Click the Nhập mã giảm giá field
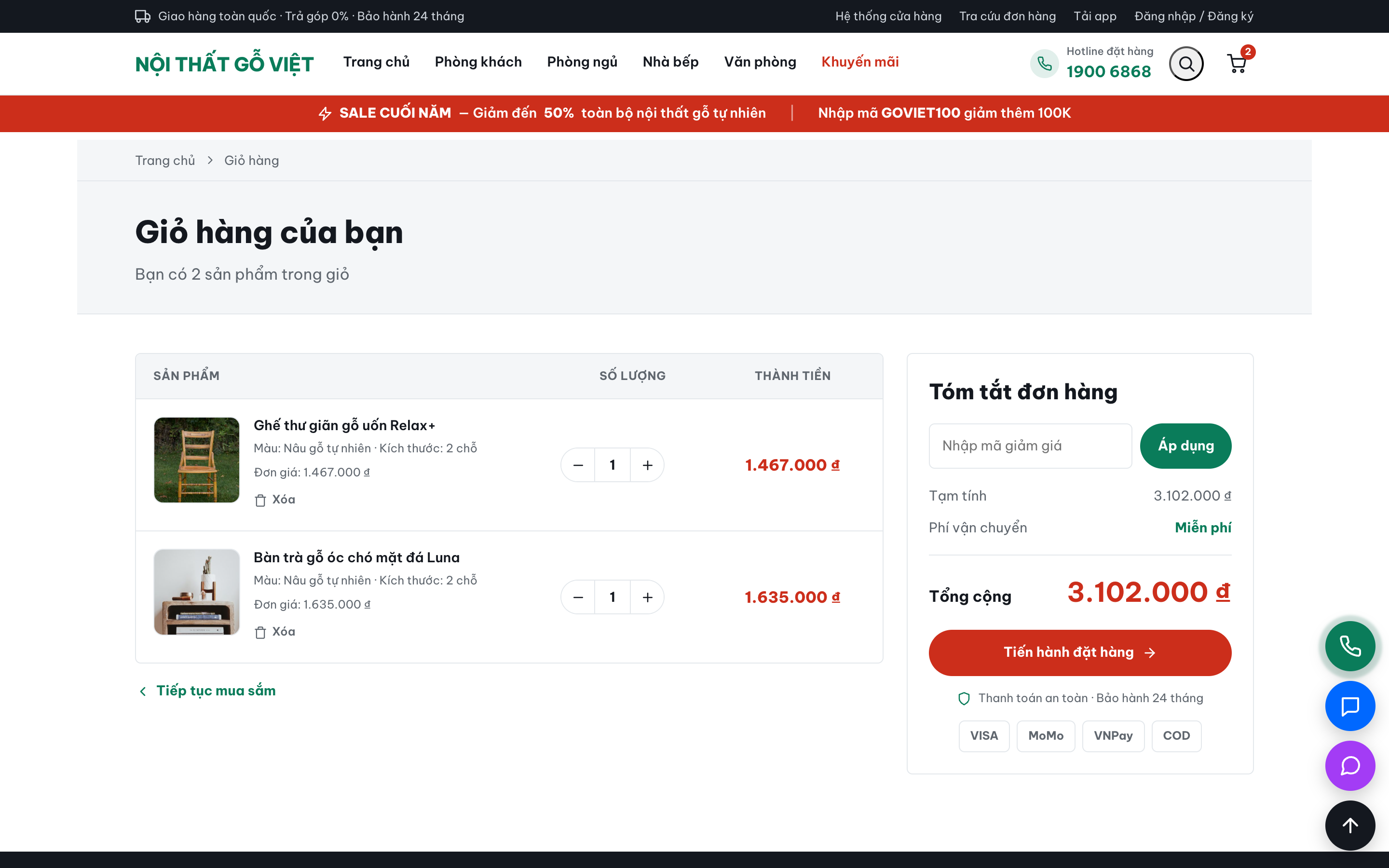Viewport: 1389px width, 868px height. pyautogui.click(x=1030, y=446)
